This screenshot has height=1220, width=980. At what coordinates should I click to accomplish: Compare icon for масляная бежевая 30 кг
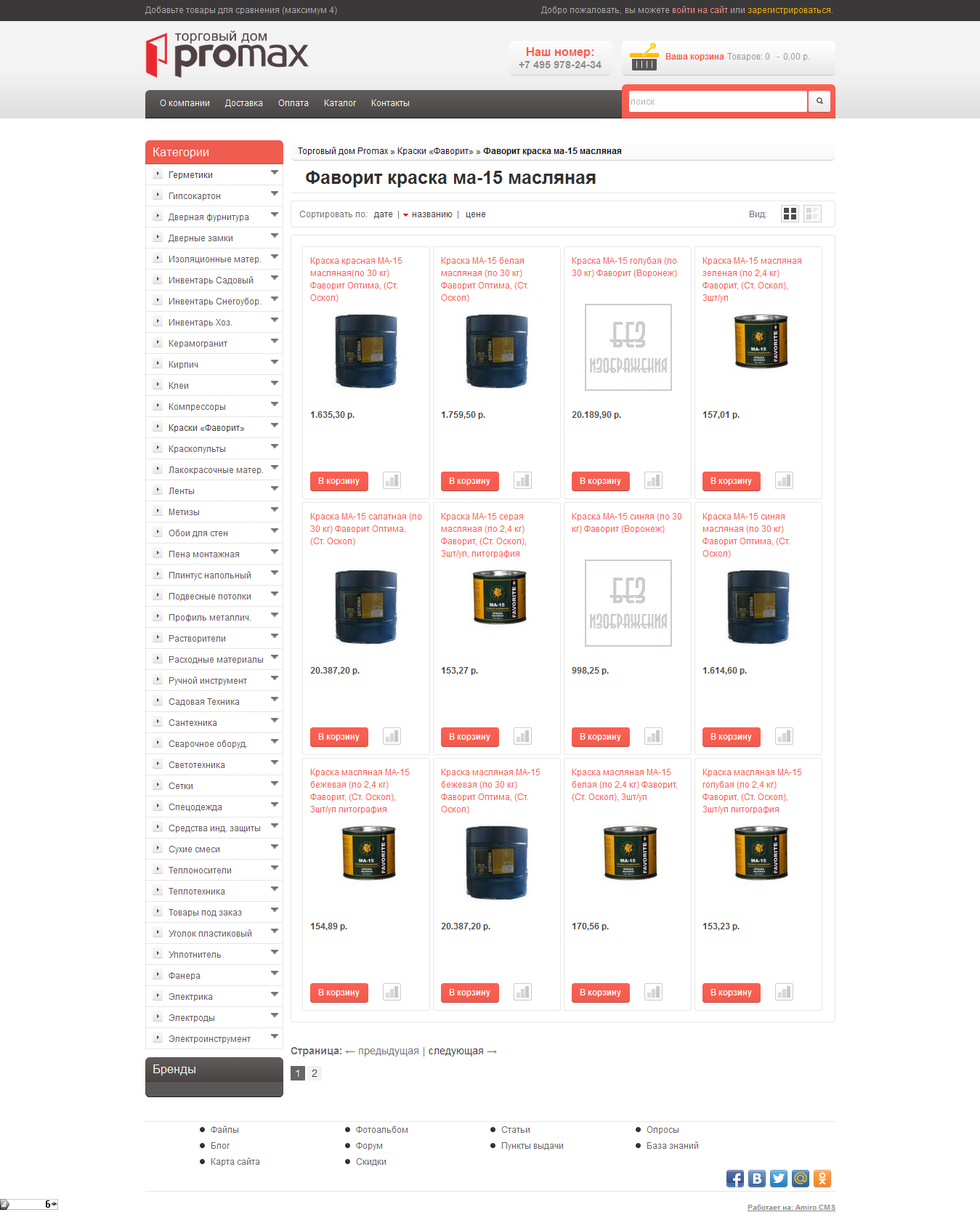click(x=522, y=992)
